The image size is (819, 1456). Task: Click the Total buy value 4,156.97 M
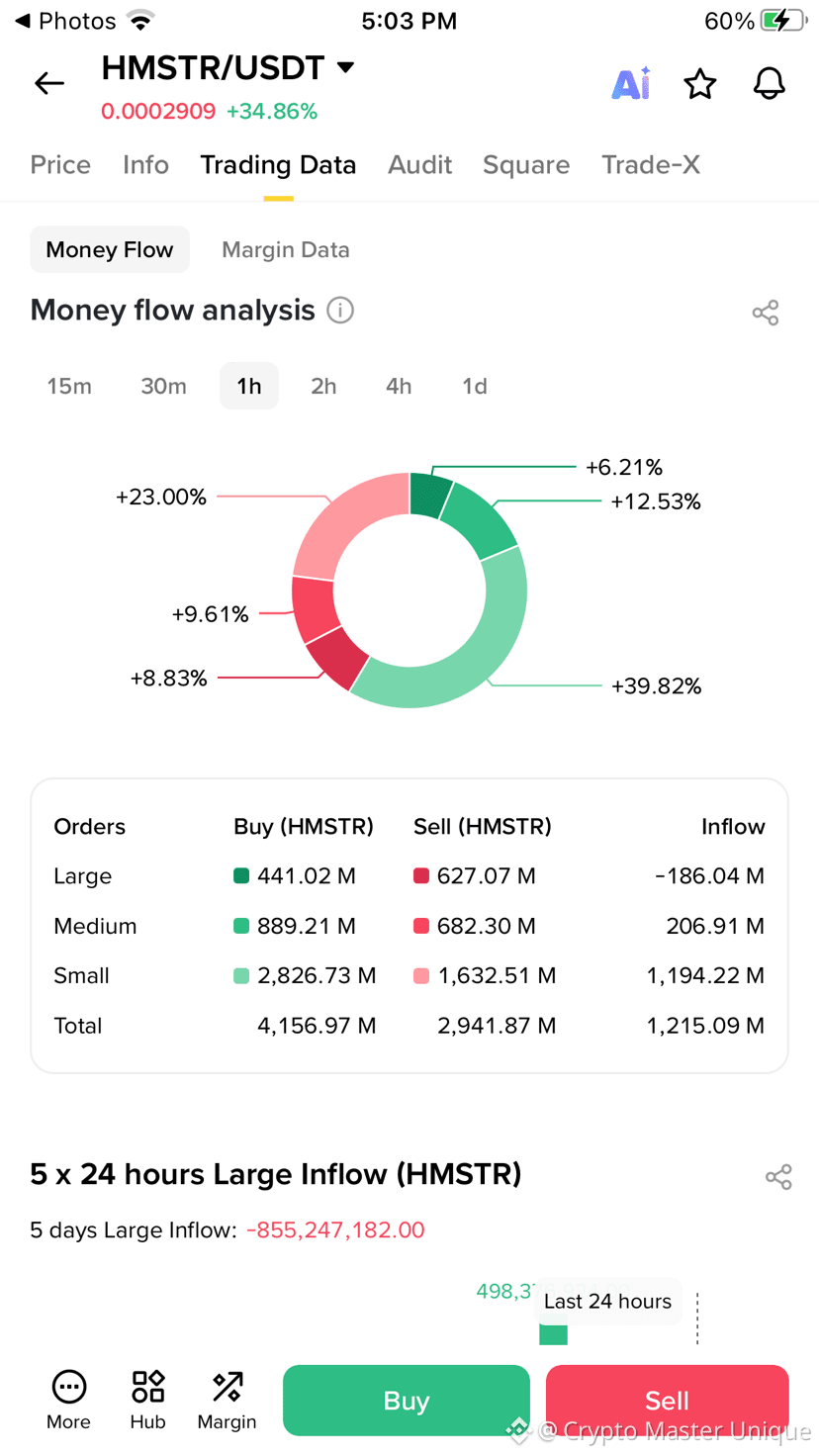[317, 1026]
